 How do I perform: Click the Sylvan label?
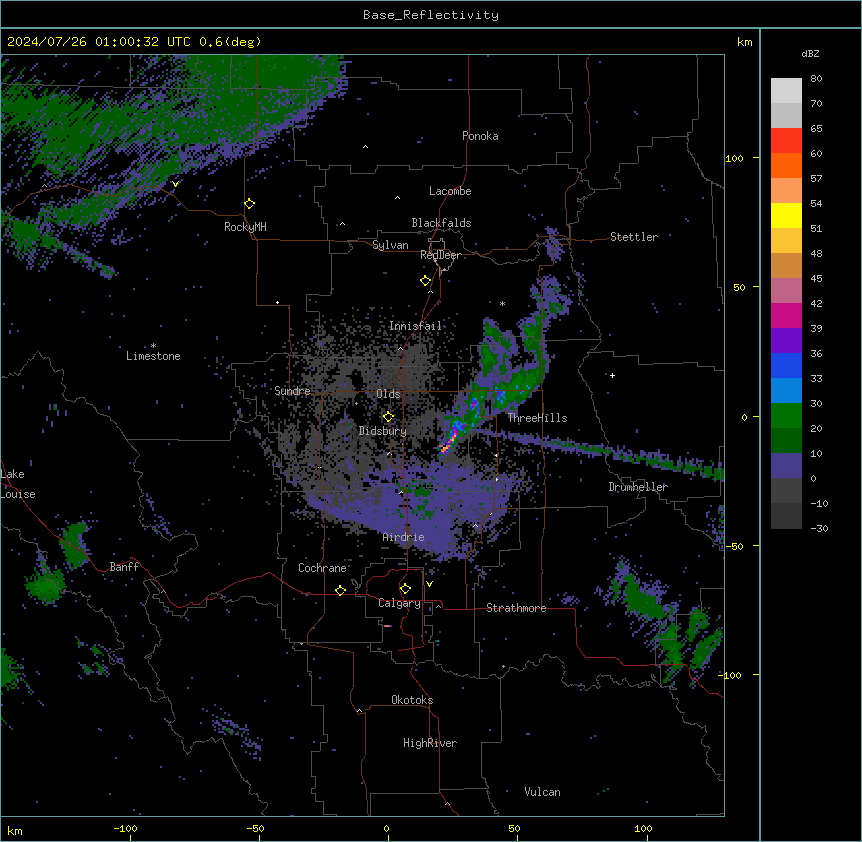390,245
